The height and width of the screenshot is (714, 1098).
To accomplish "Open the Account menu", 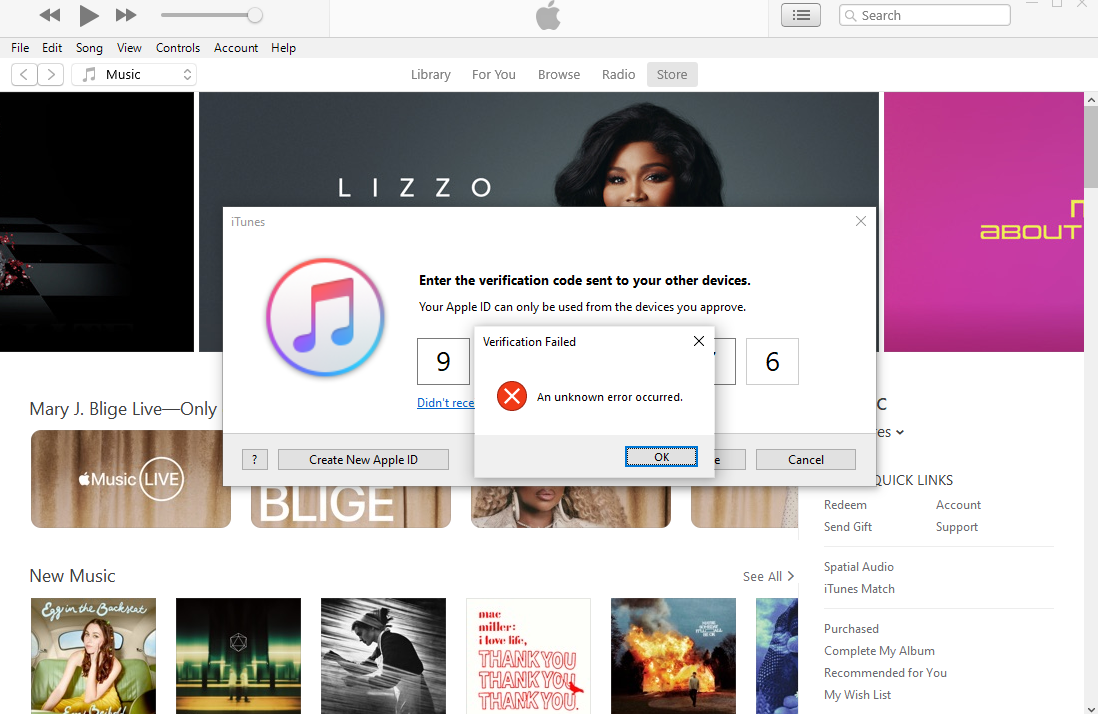I will 236,48.
